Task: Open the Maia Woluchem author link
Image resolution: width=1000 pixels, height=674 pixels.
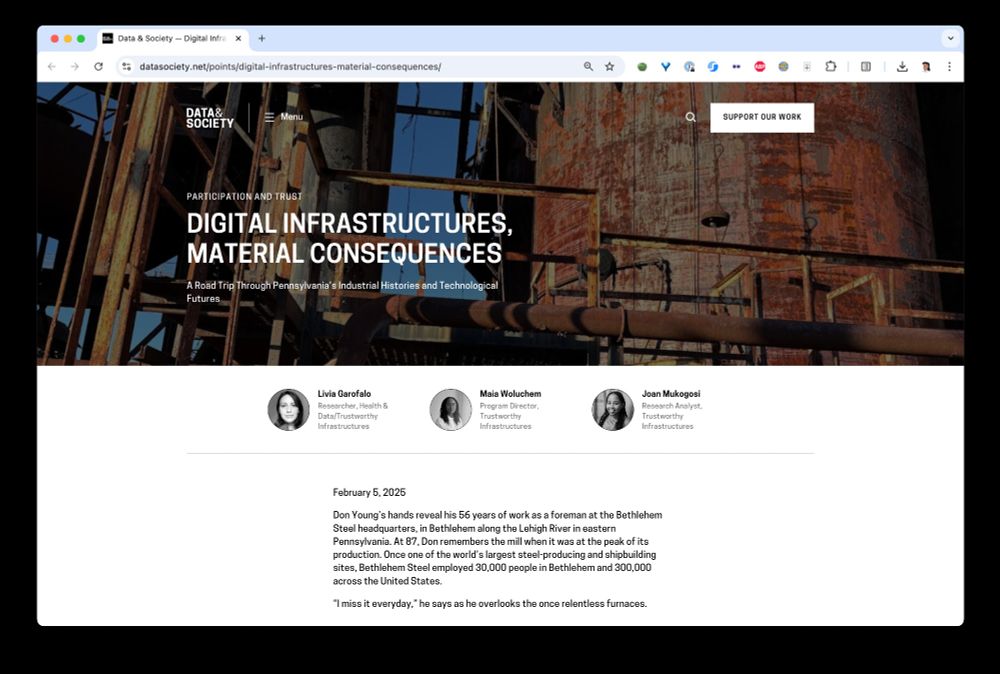Action: 510,394
